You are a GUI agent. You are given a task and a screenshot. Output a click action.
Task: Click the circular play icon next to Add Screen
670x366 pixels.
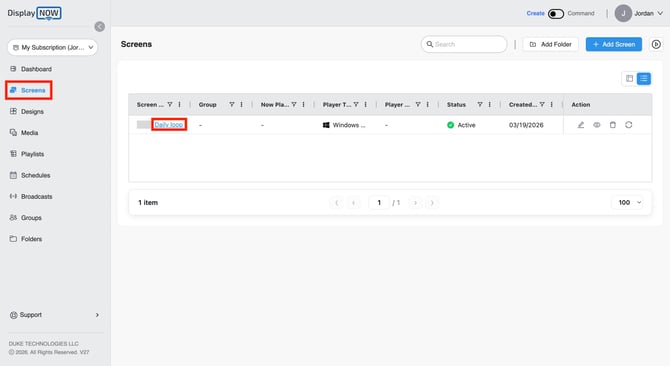tap(656, 44)
